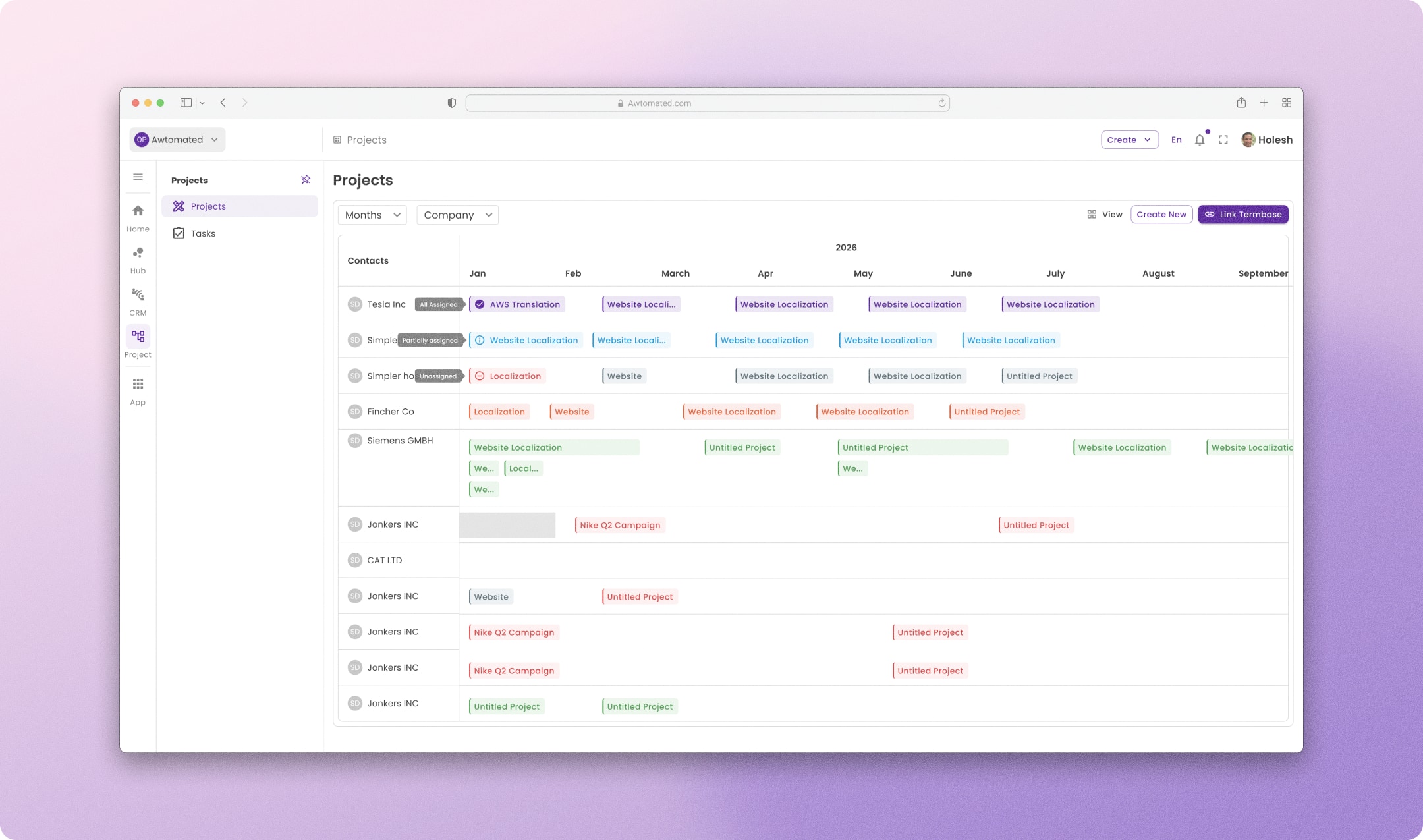This screenshot has width=1423, height=840.
Task: Open the hamburger menu icon in sidebar
Action: point(138,177)
